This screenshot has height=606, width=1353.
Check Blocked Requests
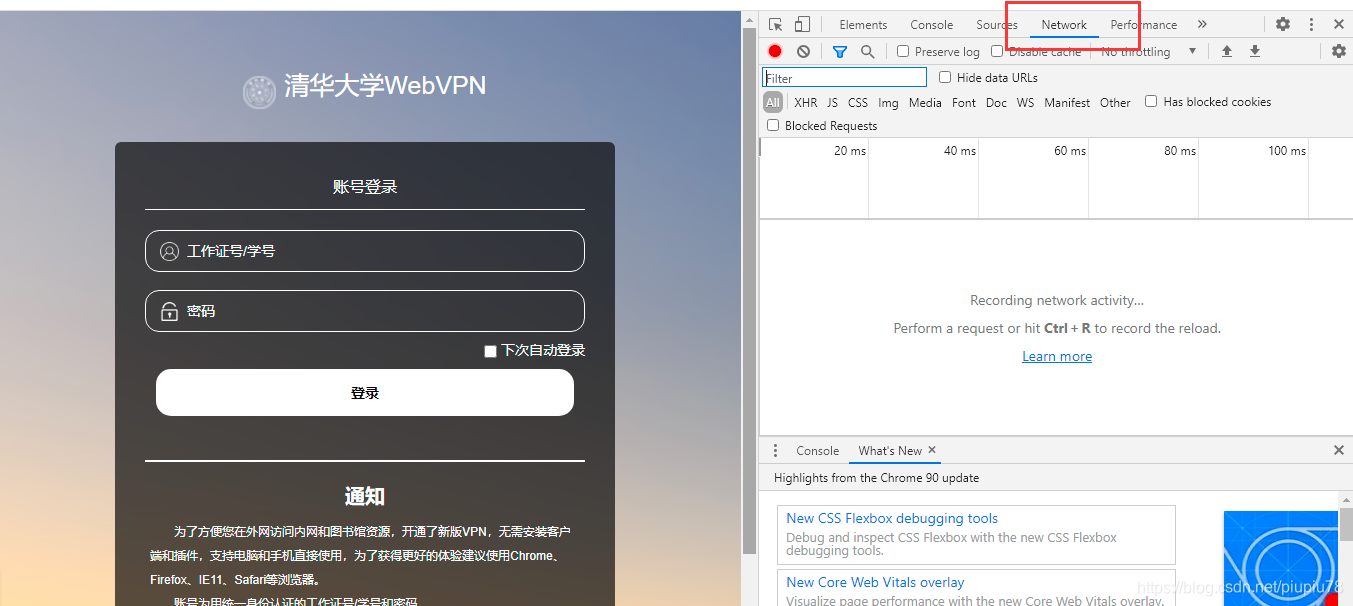pos(773,125)
